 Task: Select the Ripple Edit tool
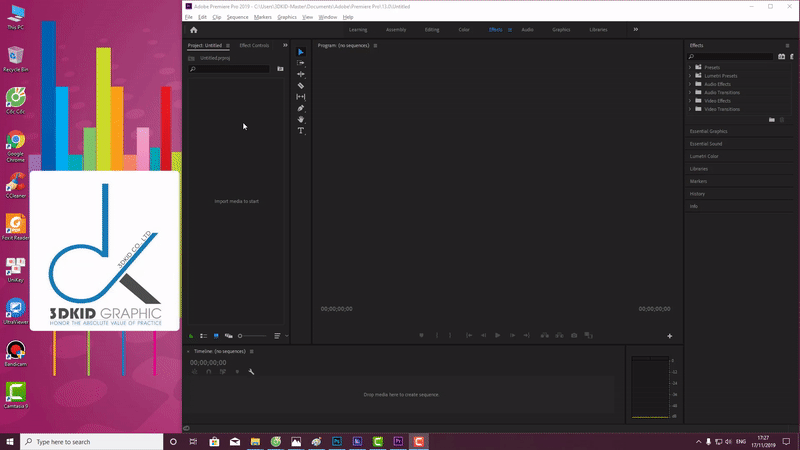tap(301, 74)
